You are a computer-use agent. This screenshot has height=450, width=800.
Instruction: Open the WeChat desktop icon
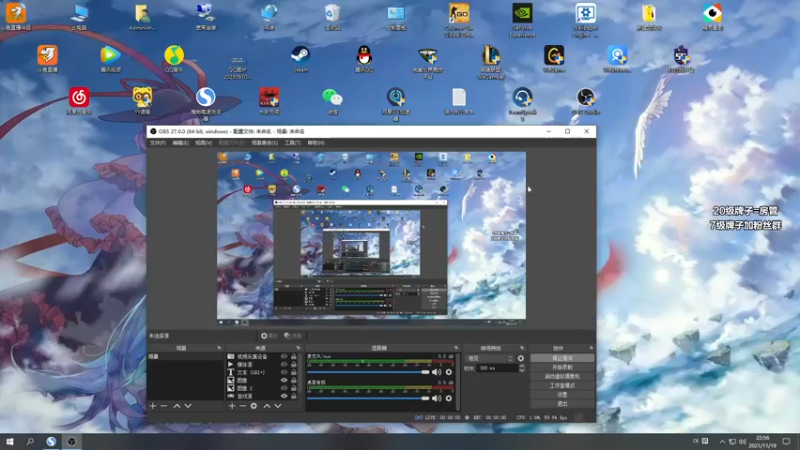(331, 97)
